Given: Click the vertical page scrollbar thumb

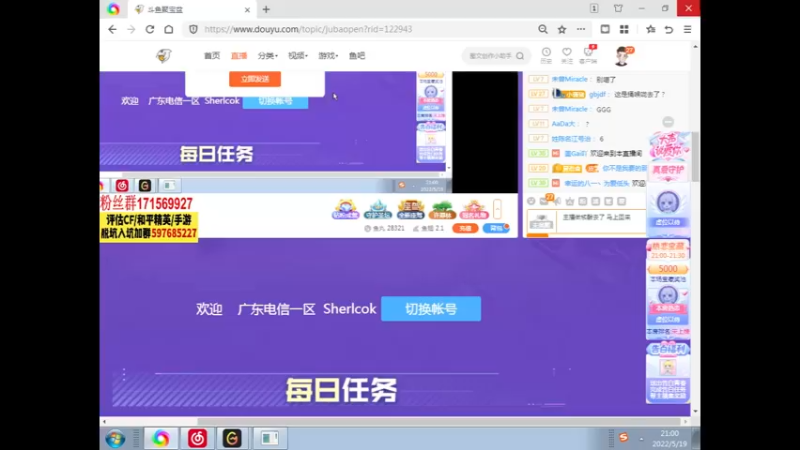Looking at the screenshot, I should 695,156.
